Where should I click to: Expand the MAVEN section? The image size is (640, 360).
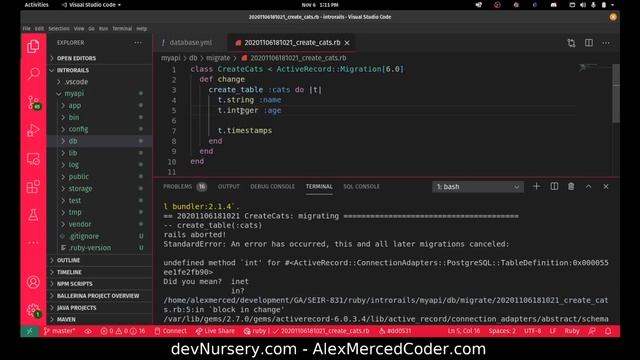coord(100,319)
